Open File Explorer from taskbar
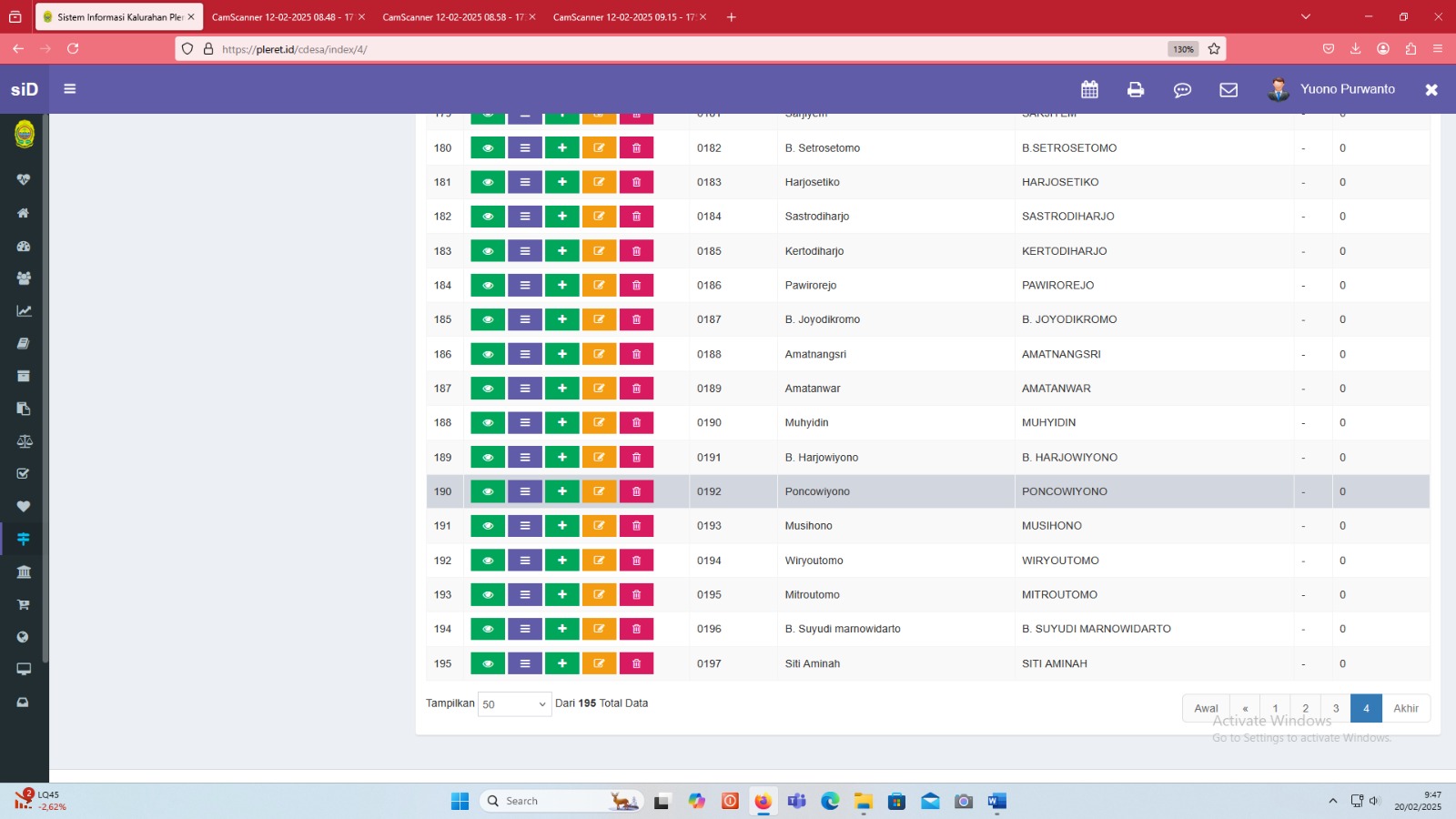This screenshot has height=819, width=1456. (863, 801)
